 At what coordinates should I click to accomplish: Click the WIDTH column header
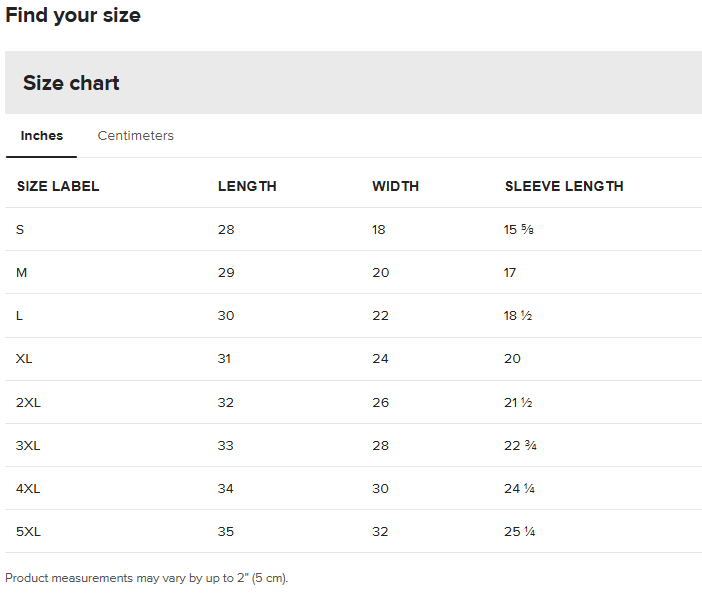click(395, 186)
